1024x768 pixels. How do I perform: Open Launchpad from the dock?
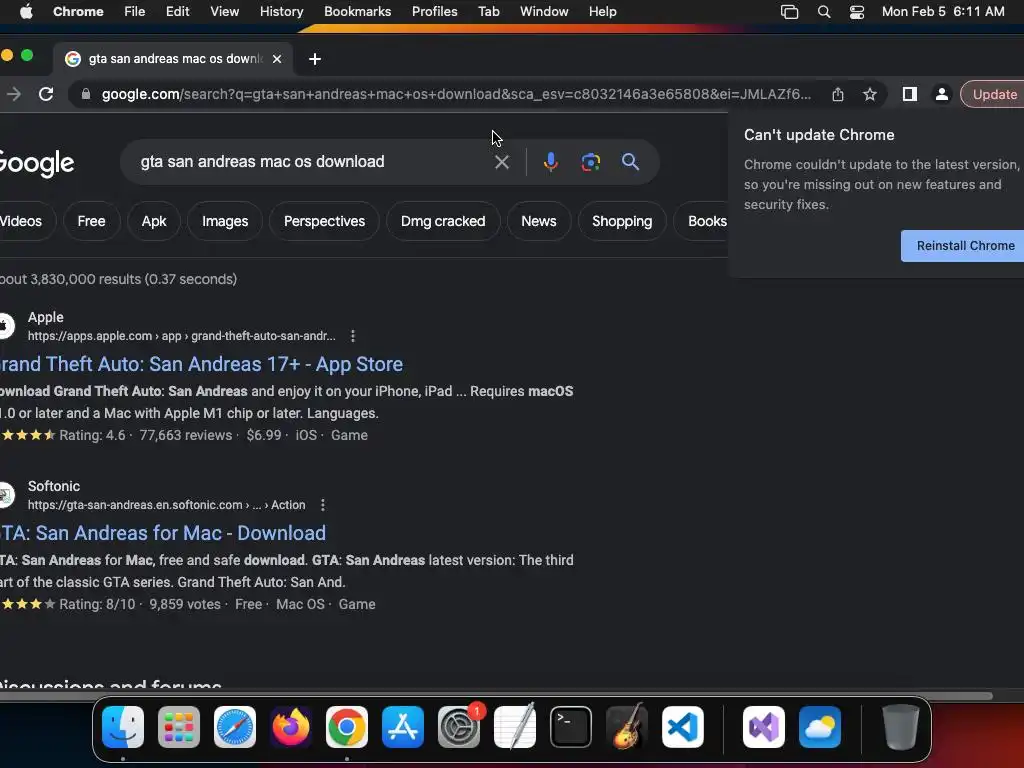[179, 727]
